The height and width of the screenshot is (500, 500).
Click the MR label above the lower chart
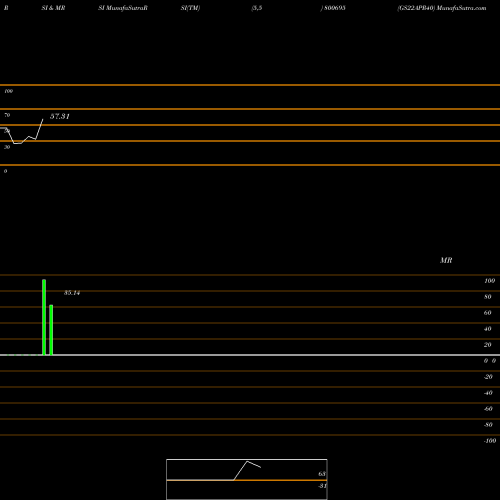coord(446,260)
